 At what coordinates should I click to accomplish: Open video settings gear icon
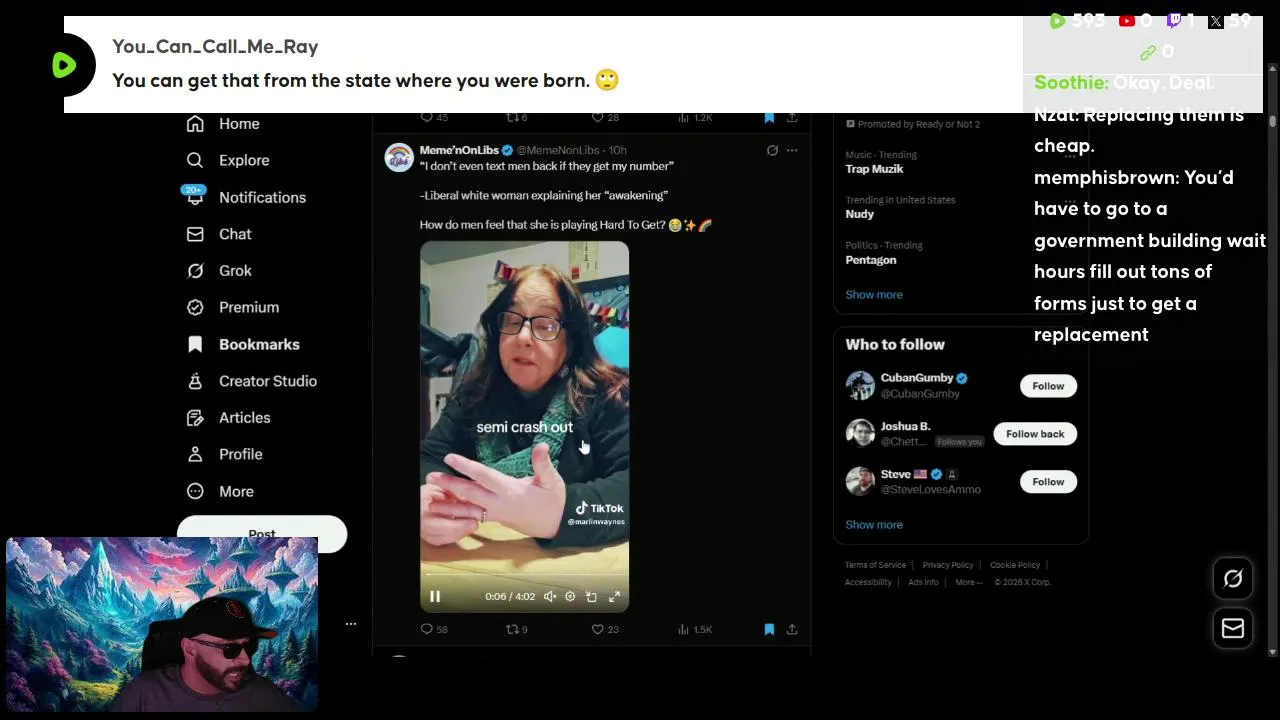(570, 597)
